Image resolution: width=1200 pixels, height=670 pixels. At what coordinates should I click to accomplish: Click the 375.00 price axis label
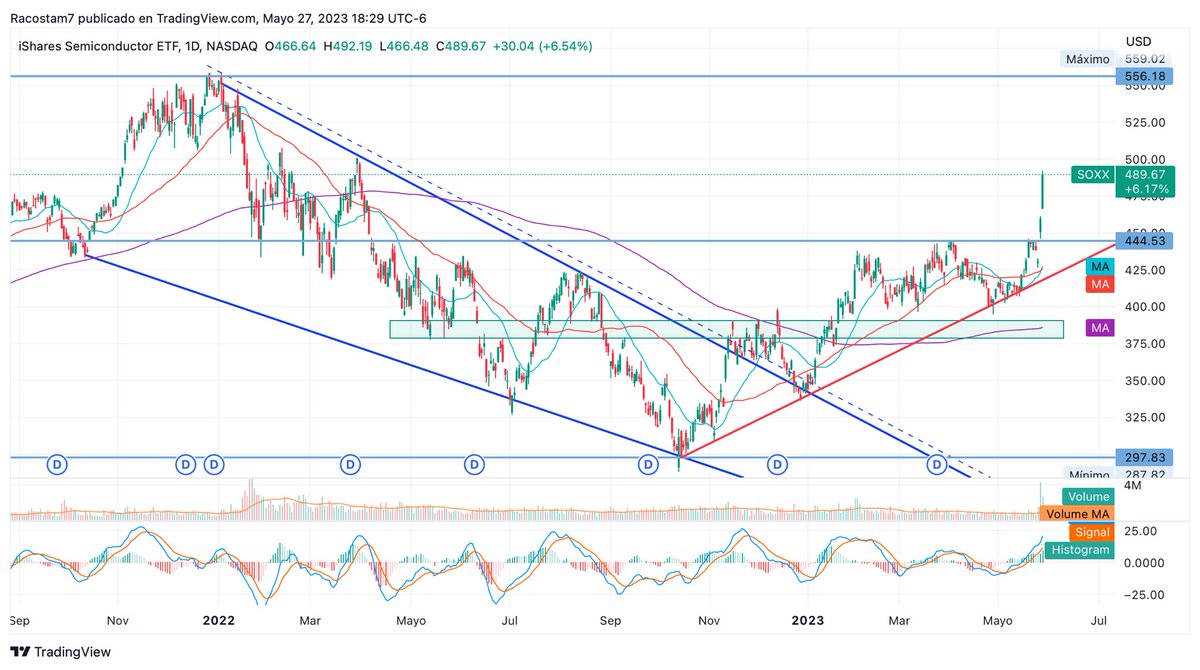tap(1145, 344)
